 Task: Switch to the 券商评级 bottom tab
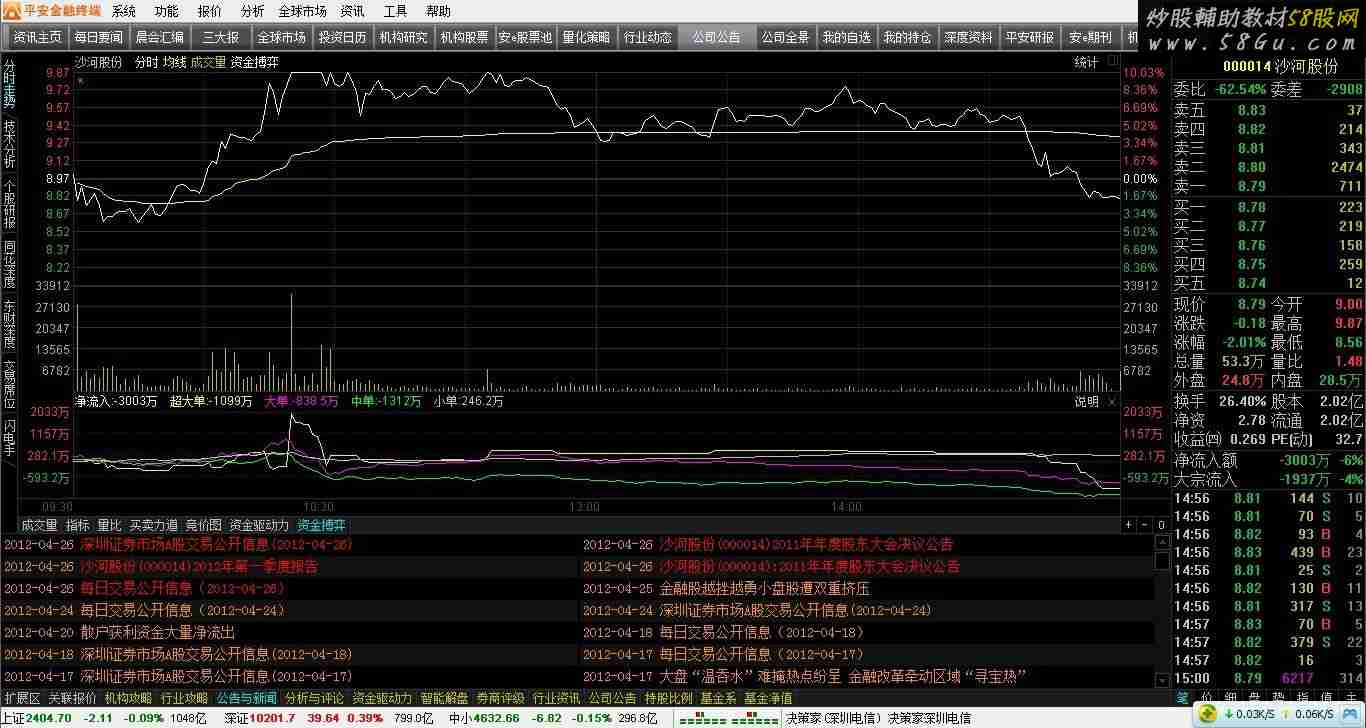[500, 698]
